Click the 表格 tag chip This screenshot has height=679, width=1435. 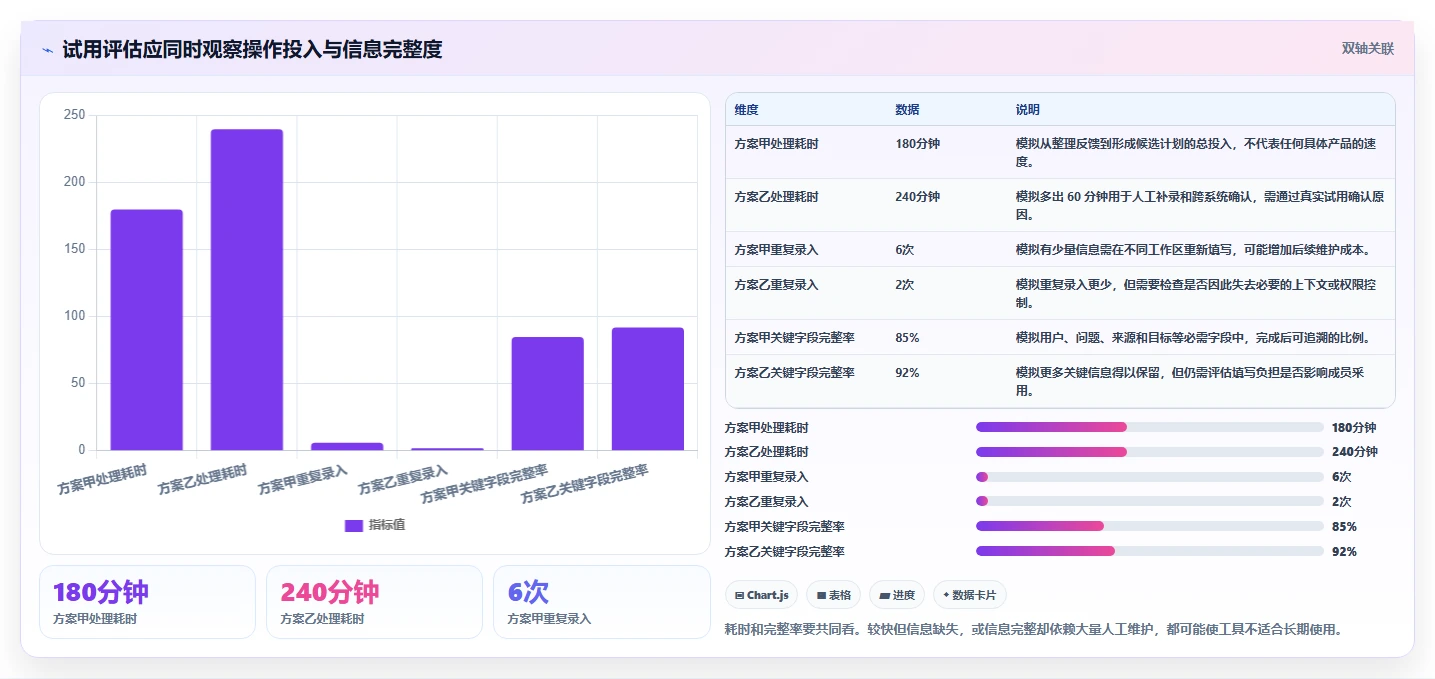(834, 595)
